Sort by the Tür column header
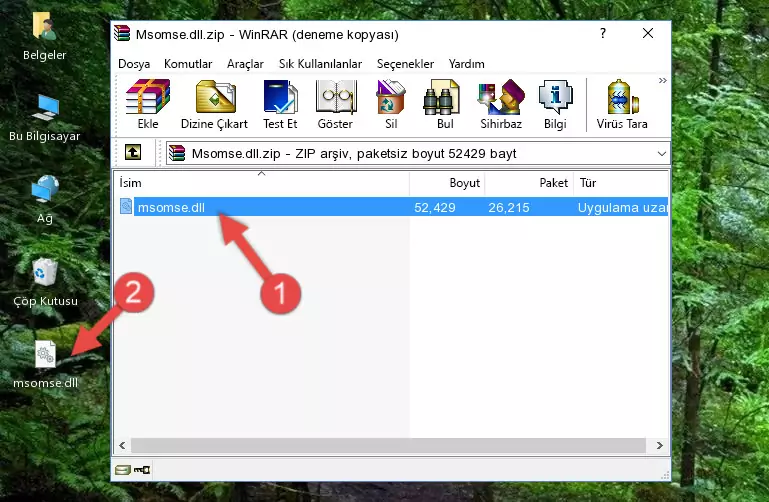 [x=621, y=183]
